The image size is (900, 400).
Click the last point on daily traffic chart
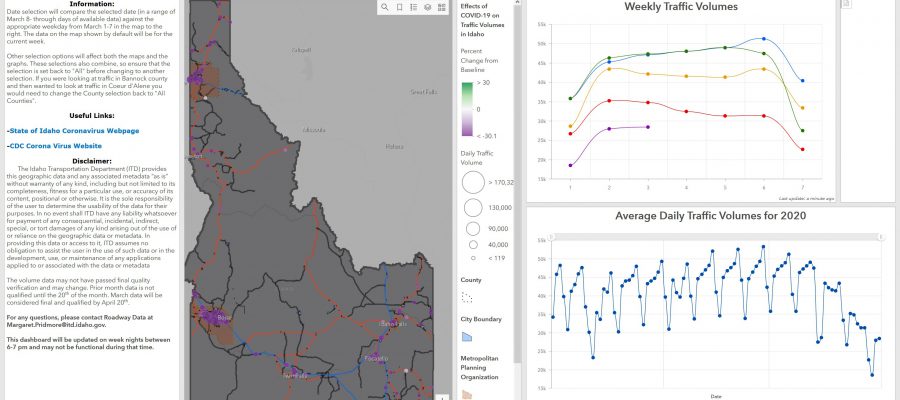pyautogui.click(x=879, y=339)
